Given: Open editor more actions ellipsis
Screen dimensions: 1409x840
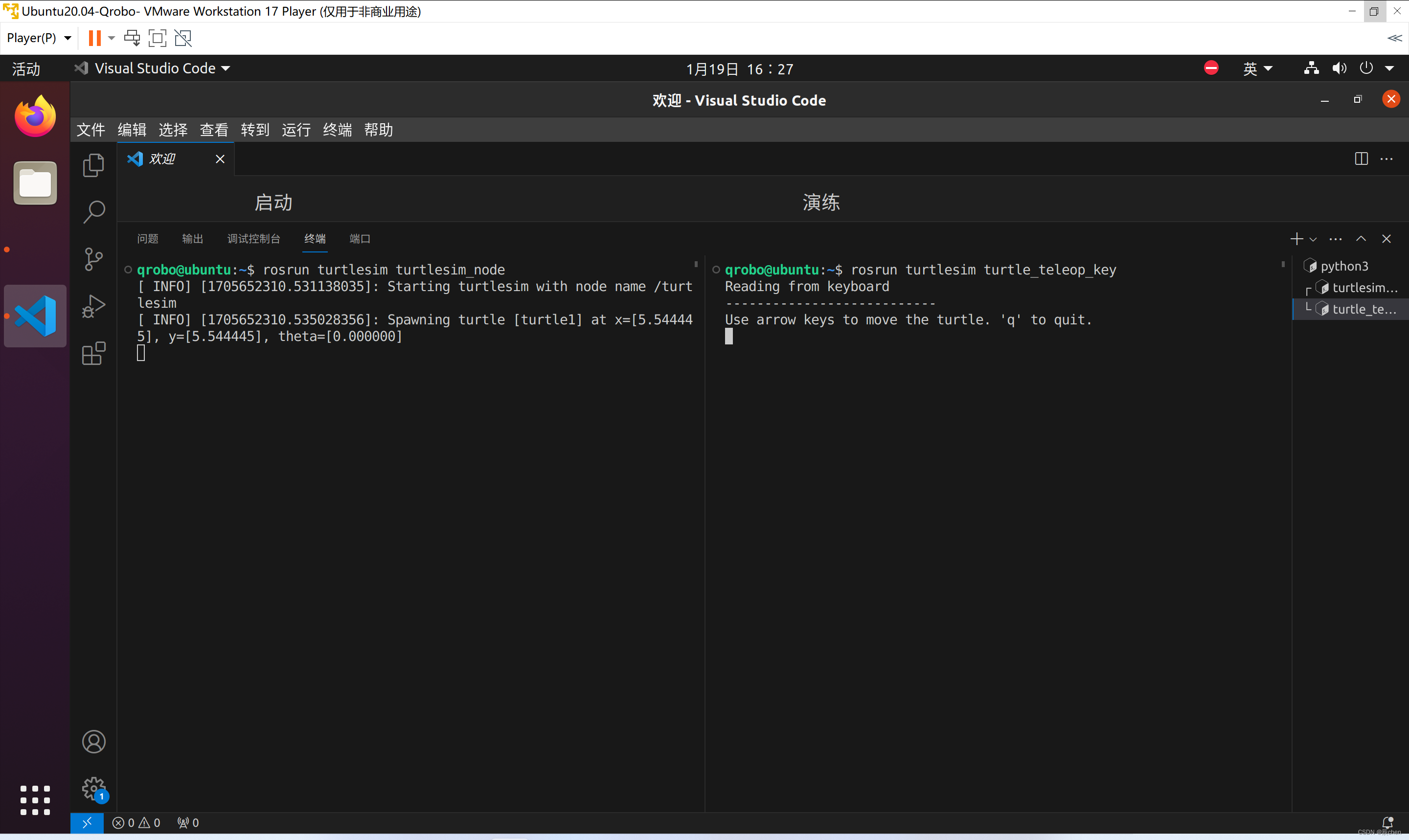Looking at the screenshot, I should point(1386,159).
